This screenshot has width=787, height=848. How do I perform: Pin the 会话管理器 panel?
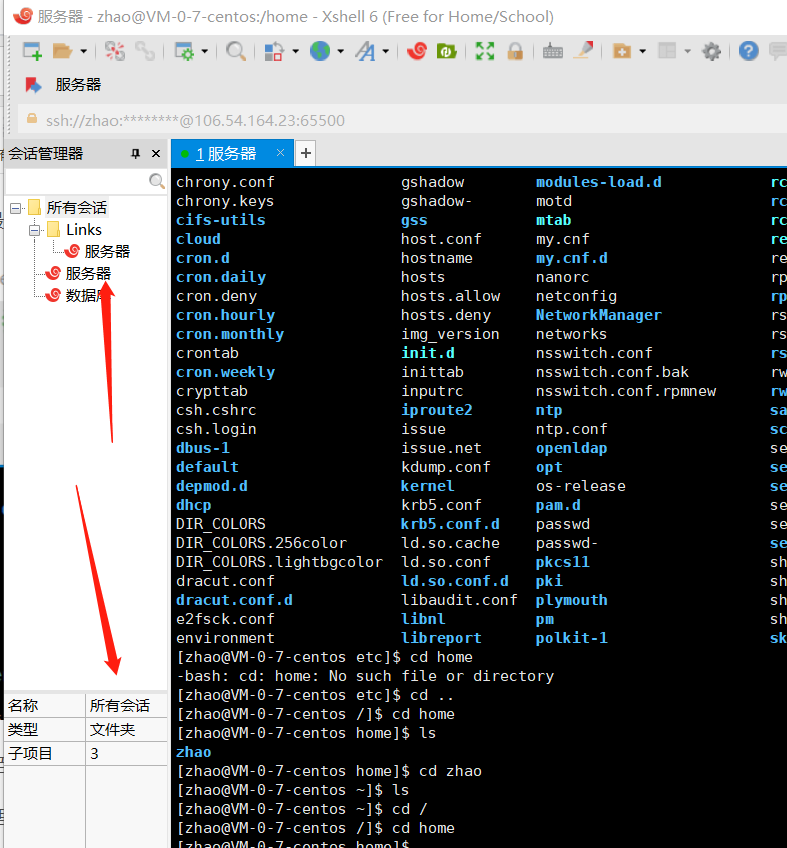(x=136, y=154)
